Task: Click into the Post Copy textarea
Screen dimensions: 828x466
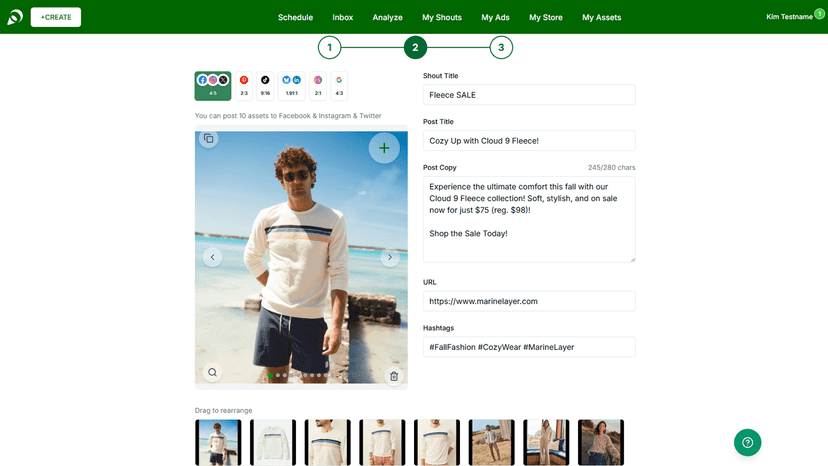Action: [x=529, y=219]
